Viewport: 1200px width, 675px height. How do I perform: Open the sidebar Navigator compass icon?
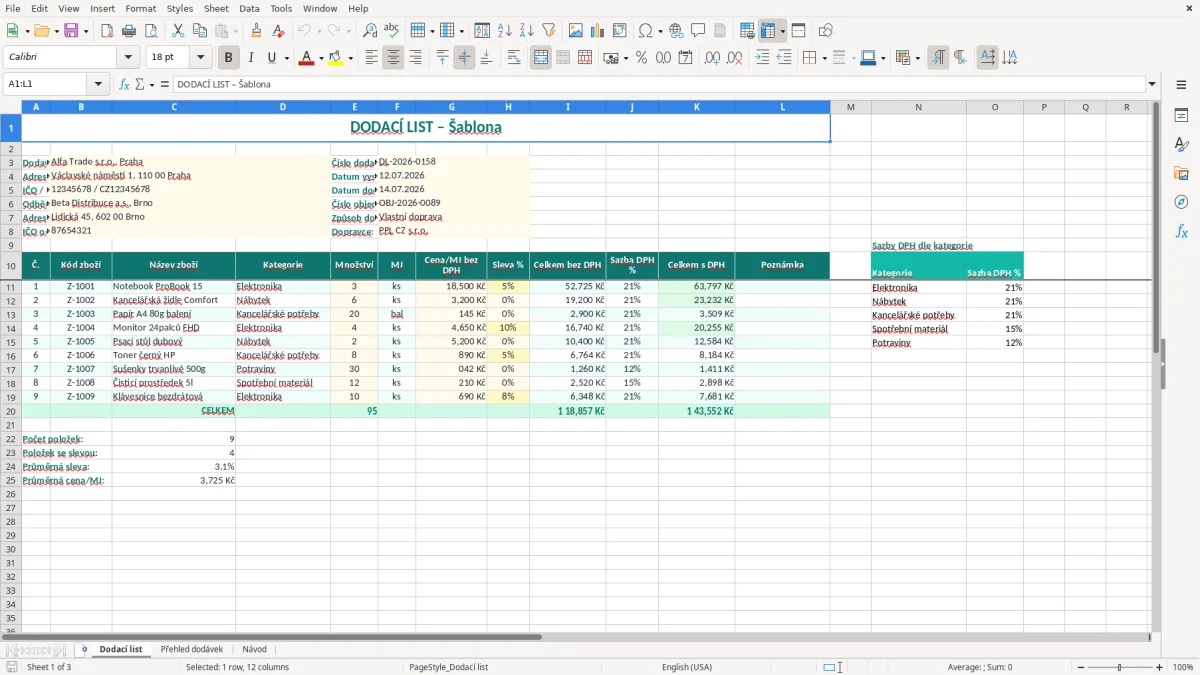pos(1181,202)
